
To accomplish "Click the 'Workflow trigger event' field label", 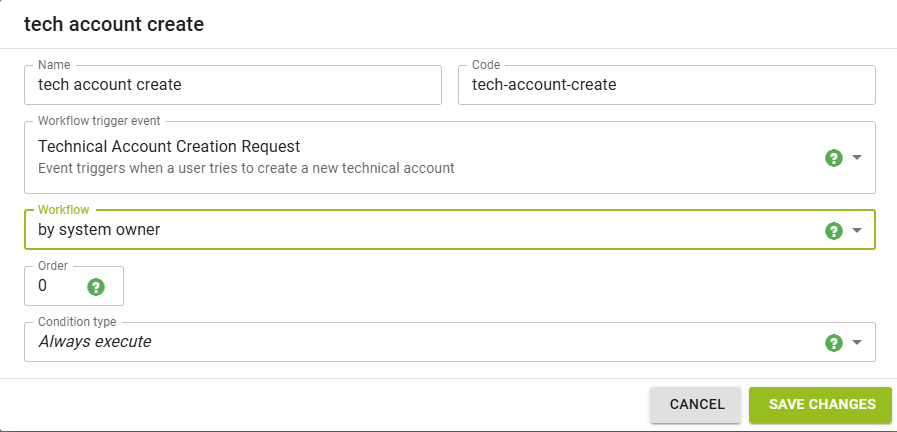I will 99,121.
